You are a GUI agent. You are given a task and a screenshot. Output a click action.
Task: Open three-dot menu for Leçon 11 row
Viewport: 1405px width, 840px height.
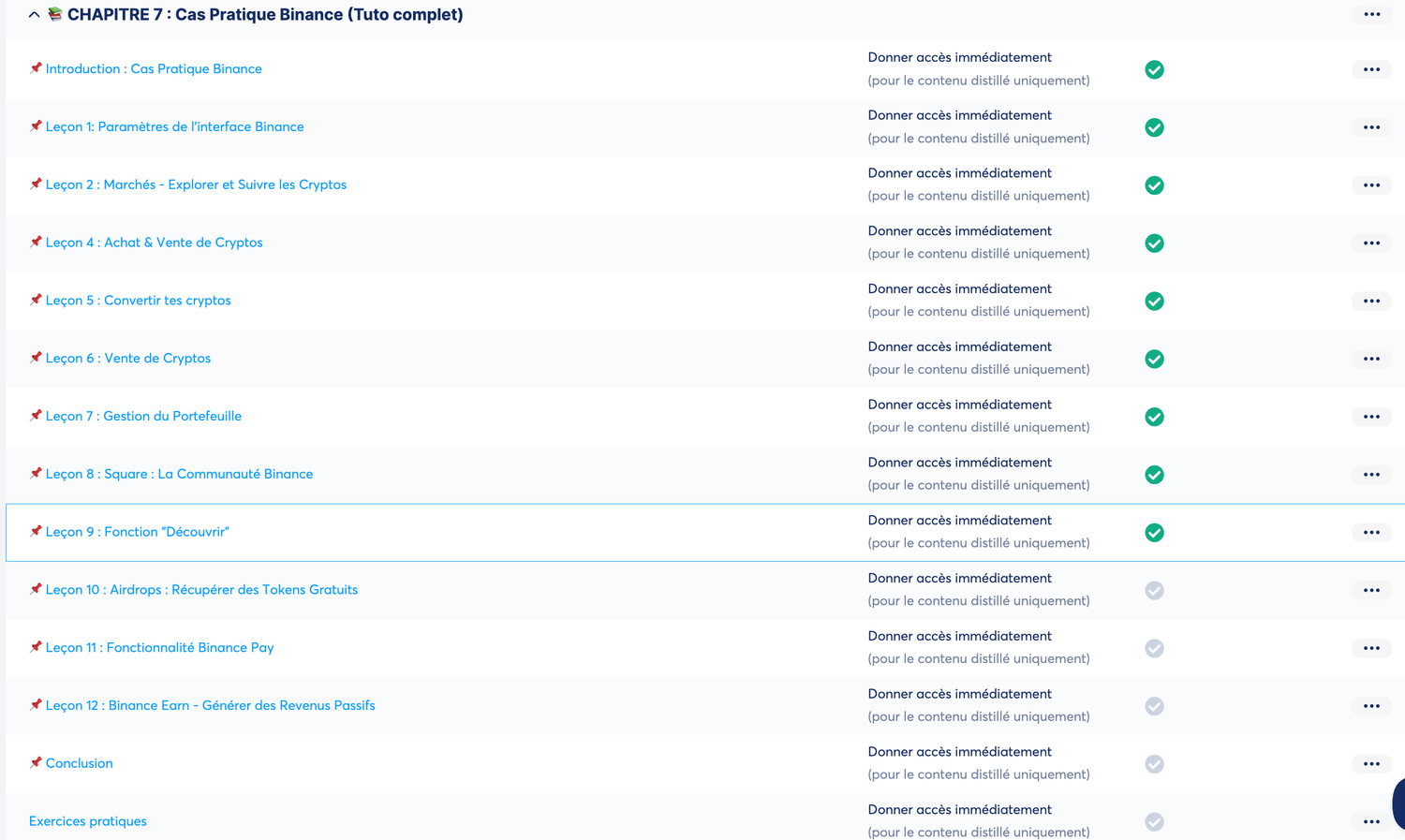pos(1371,649)
